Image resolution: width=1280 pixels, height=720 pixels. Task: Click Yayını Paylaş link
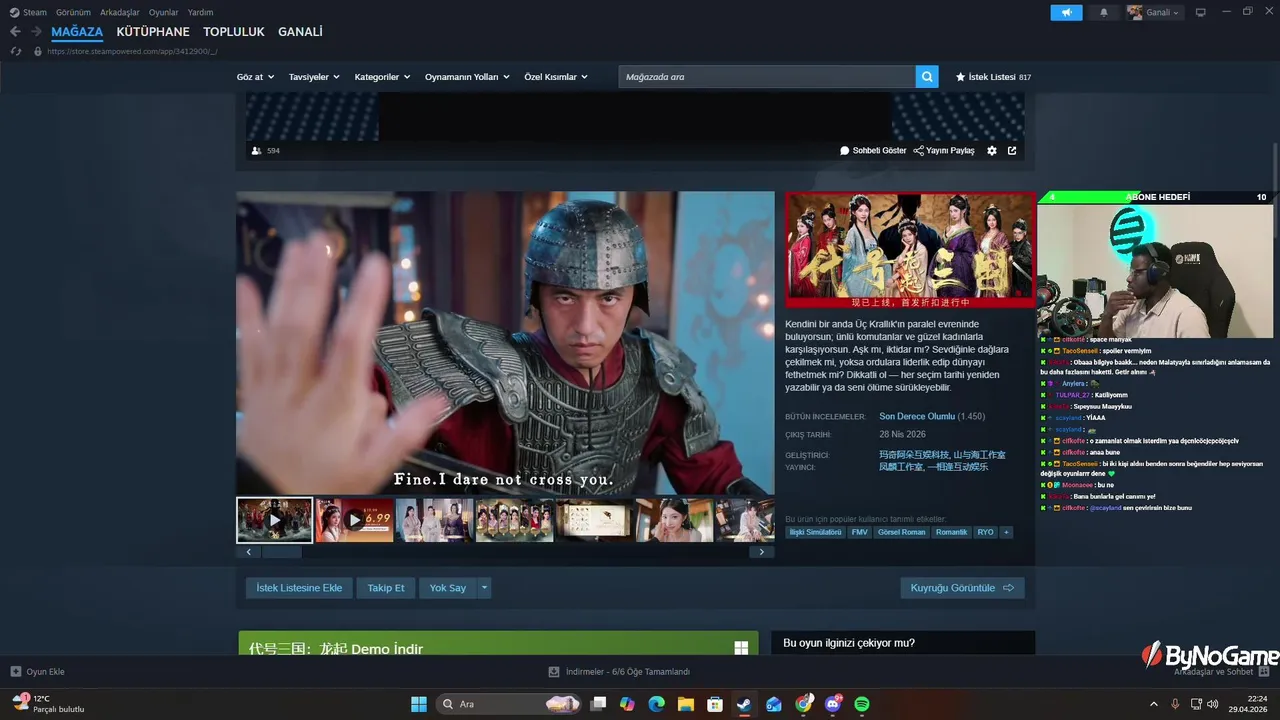point(944,151)
